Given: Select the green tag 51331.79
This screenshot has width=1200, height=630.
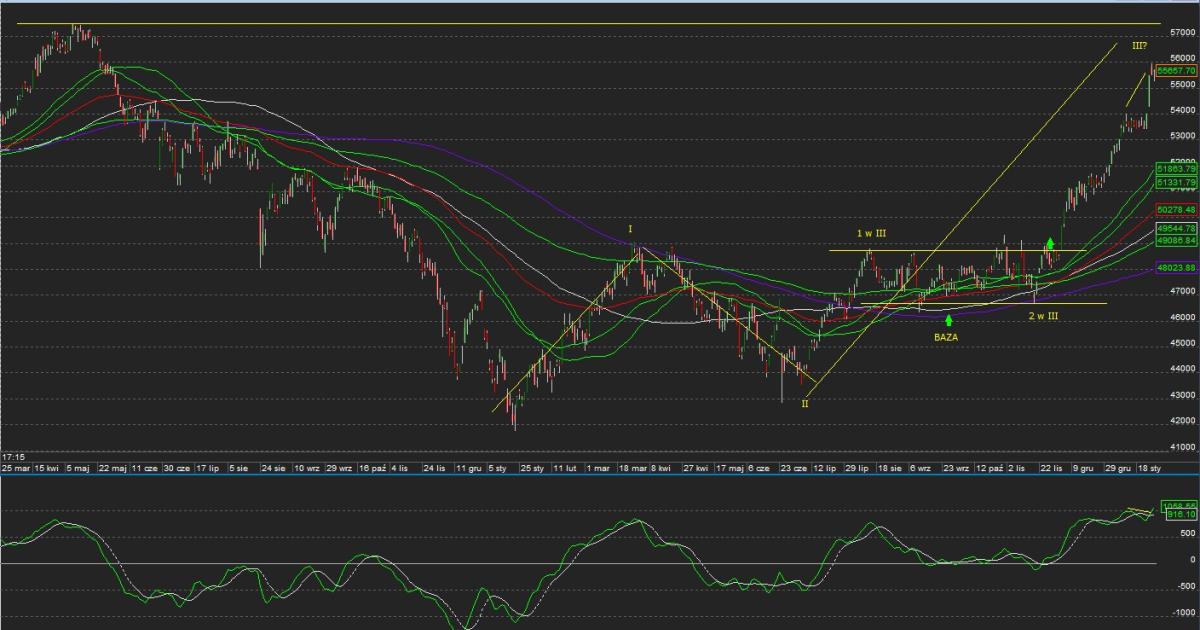Looking at the screenshot, I should coord(1177,183).
